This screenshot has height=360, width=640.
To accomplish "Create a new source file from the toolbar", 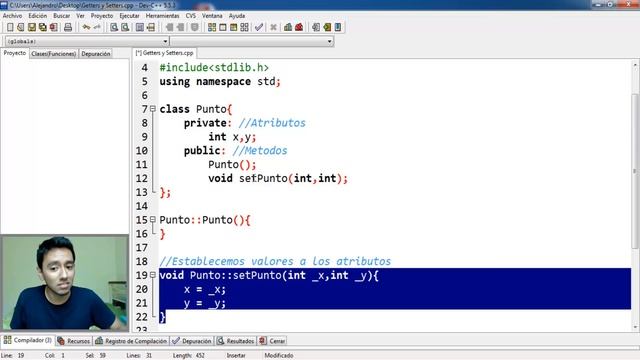I will [x=10, y=27].
